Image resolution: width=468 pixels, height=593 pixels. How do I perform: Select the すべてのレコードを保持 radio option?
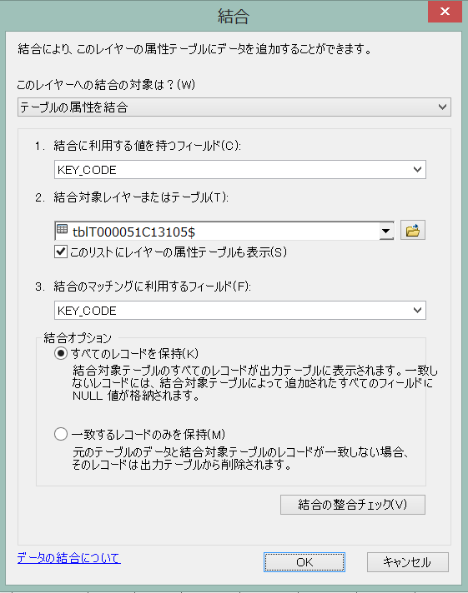point(61,354)
